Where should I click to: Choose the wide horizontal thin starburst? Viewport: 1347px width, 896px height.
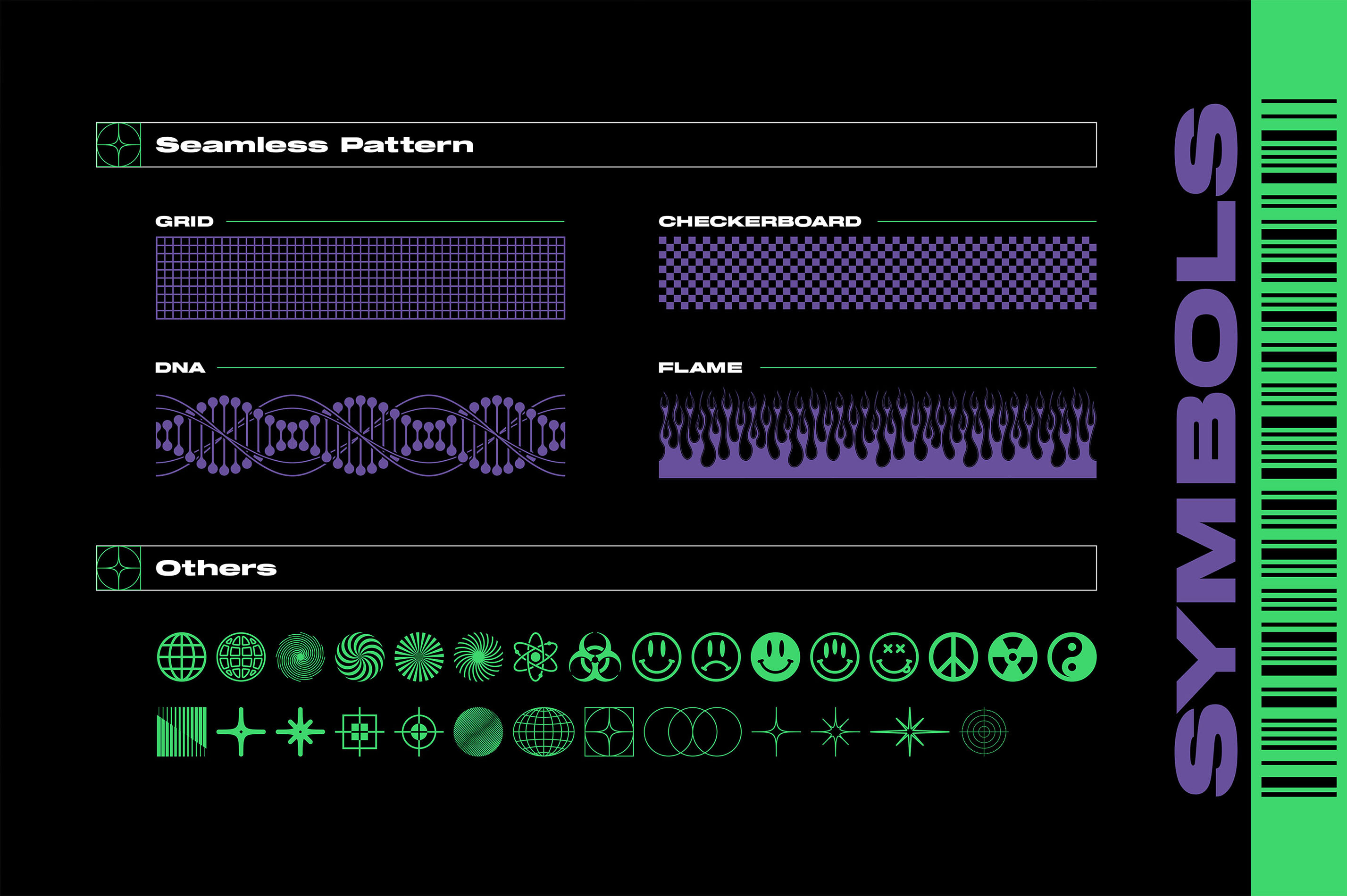coord(910,731)
